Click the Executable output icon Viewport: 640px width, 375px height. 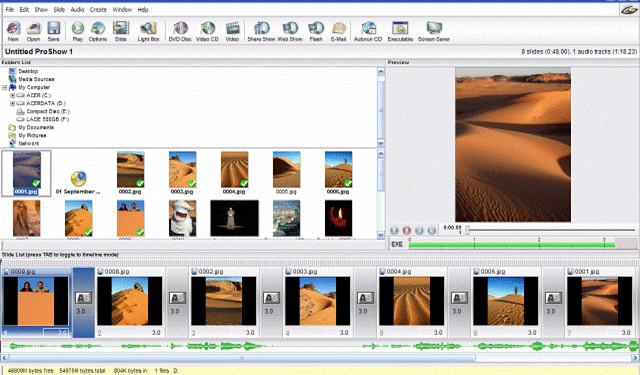(400, 31)
